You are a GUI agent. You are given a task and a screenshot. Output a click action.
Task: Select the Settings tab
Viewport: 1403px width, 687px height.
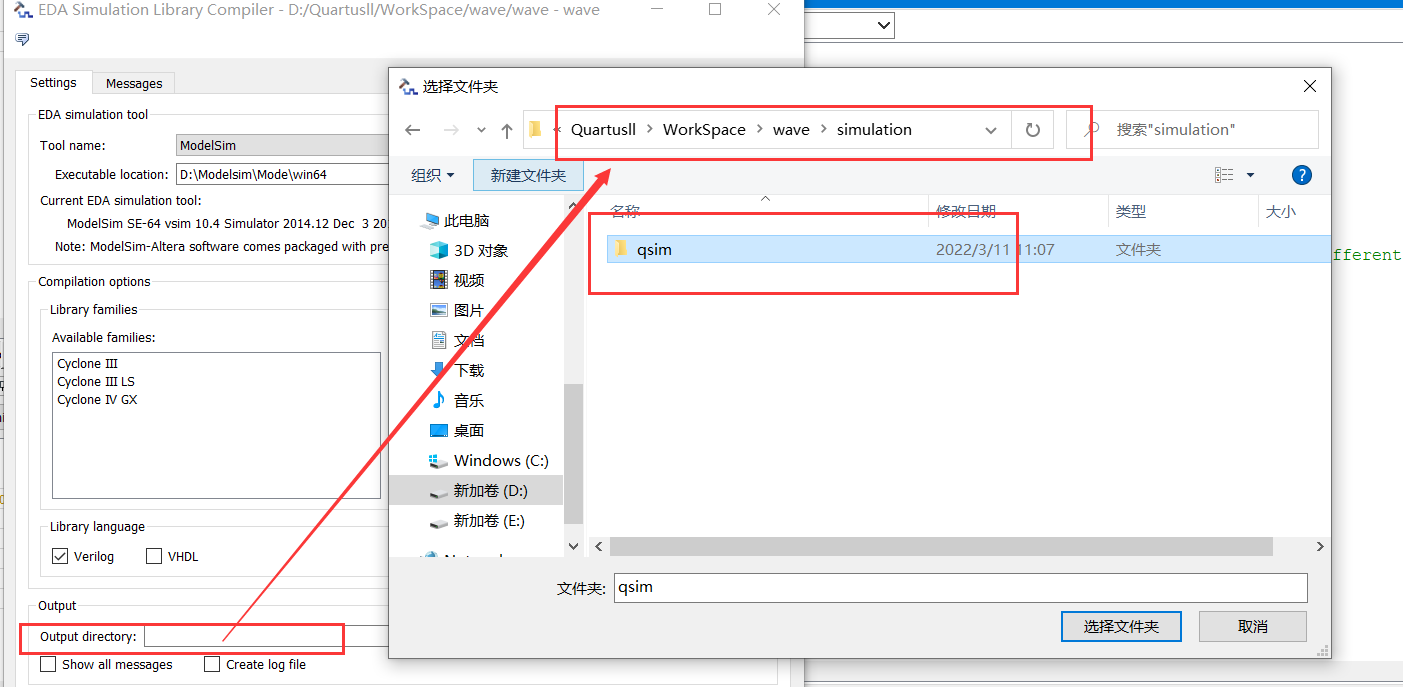click(53, 83)
